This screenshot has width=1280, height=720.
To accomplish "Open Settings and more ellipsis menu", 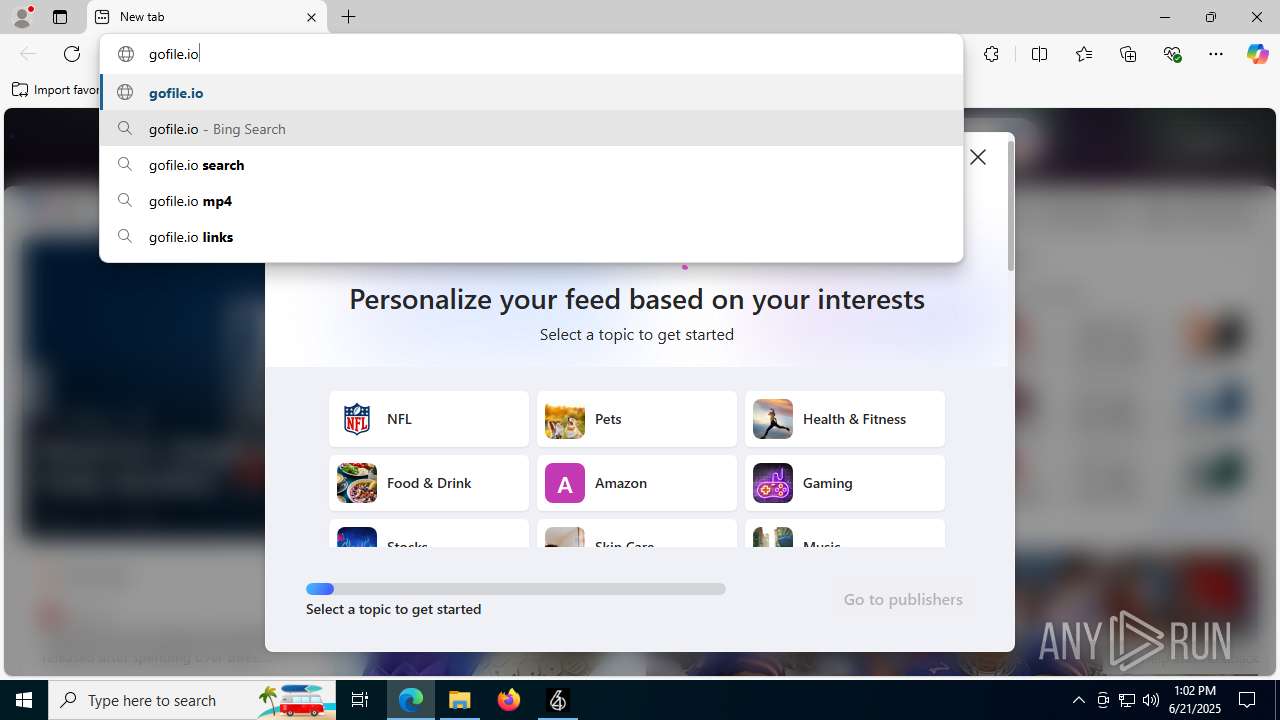I will coord(1216,54).
